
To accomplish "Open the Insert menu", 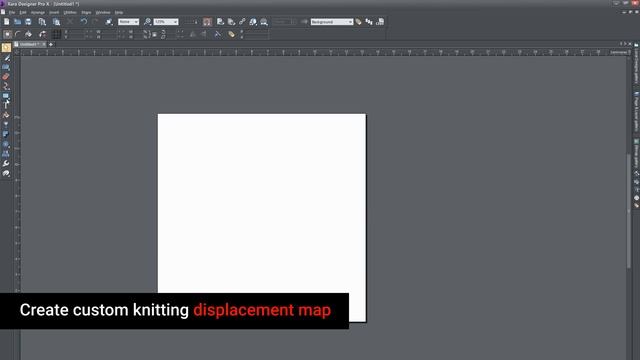I will [x=54, y=13].
